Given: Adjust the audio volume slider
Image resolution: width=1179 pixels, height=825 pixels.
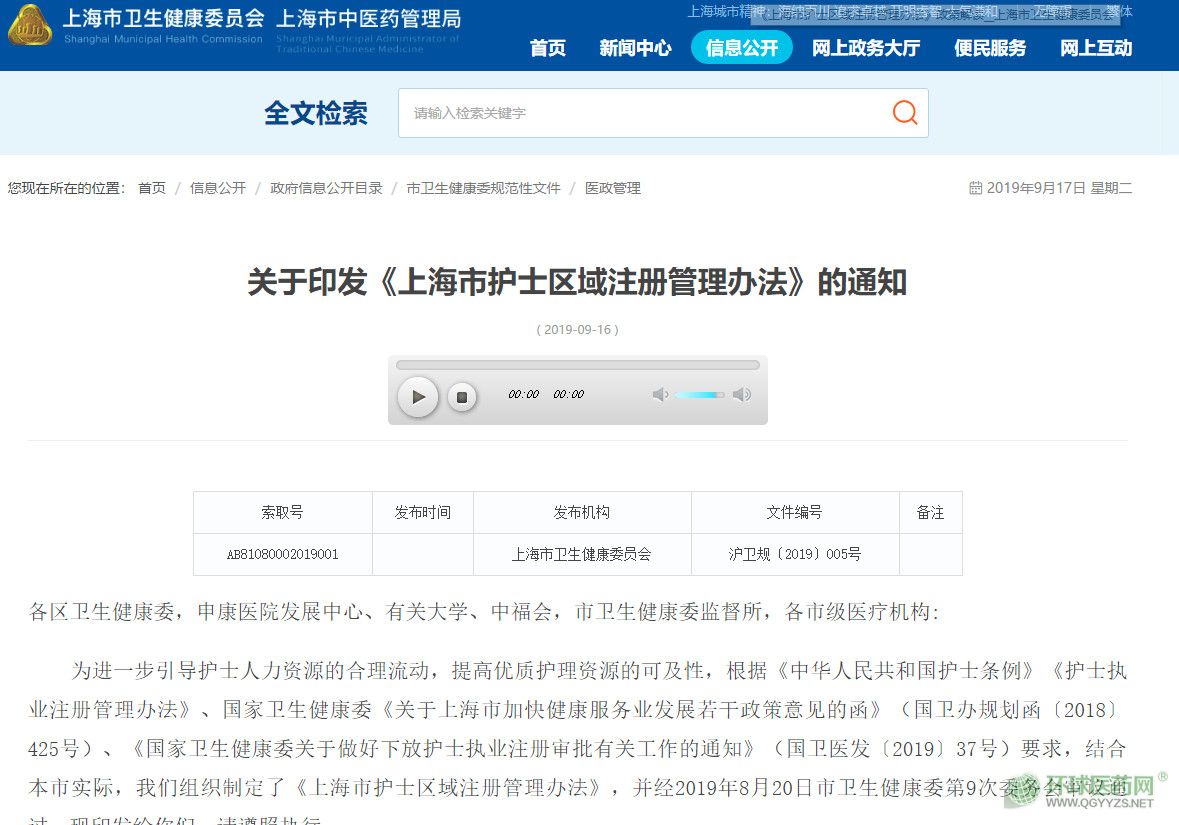Looking at the screenshot, I should [x=699, y=395].
